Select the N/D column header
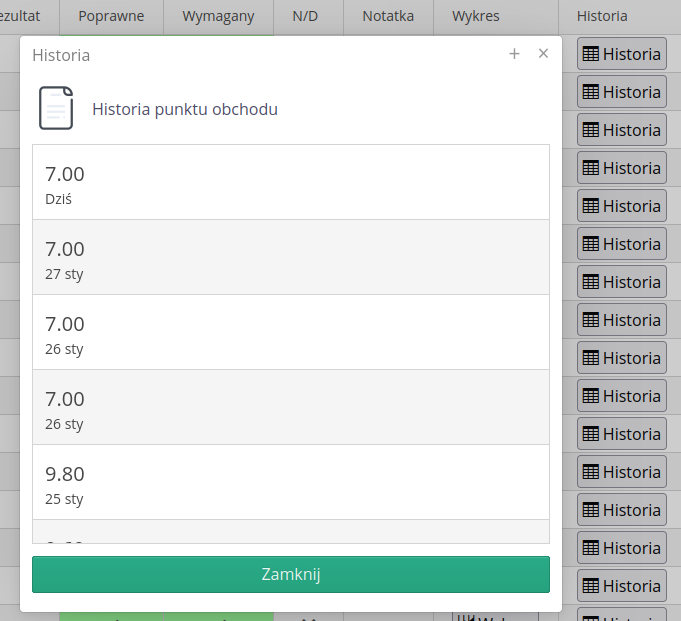This screenshot has height=621, width=681. point(305,16)
